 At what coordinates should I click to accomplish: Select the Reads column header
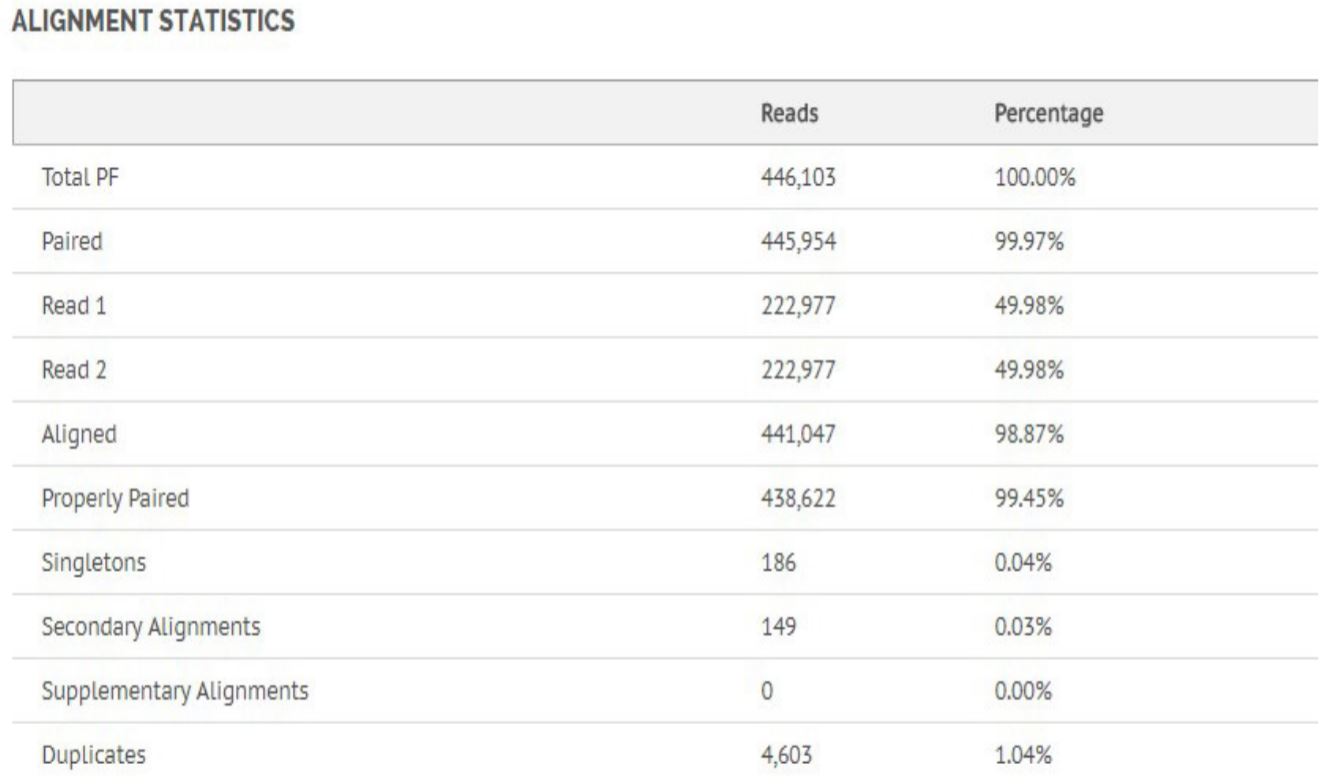click(790, 114)
